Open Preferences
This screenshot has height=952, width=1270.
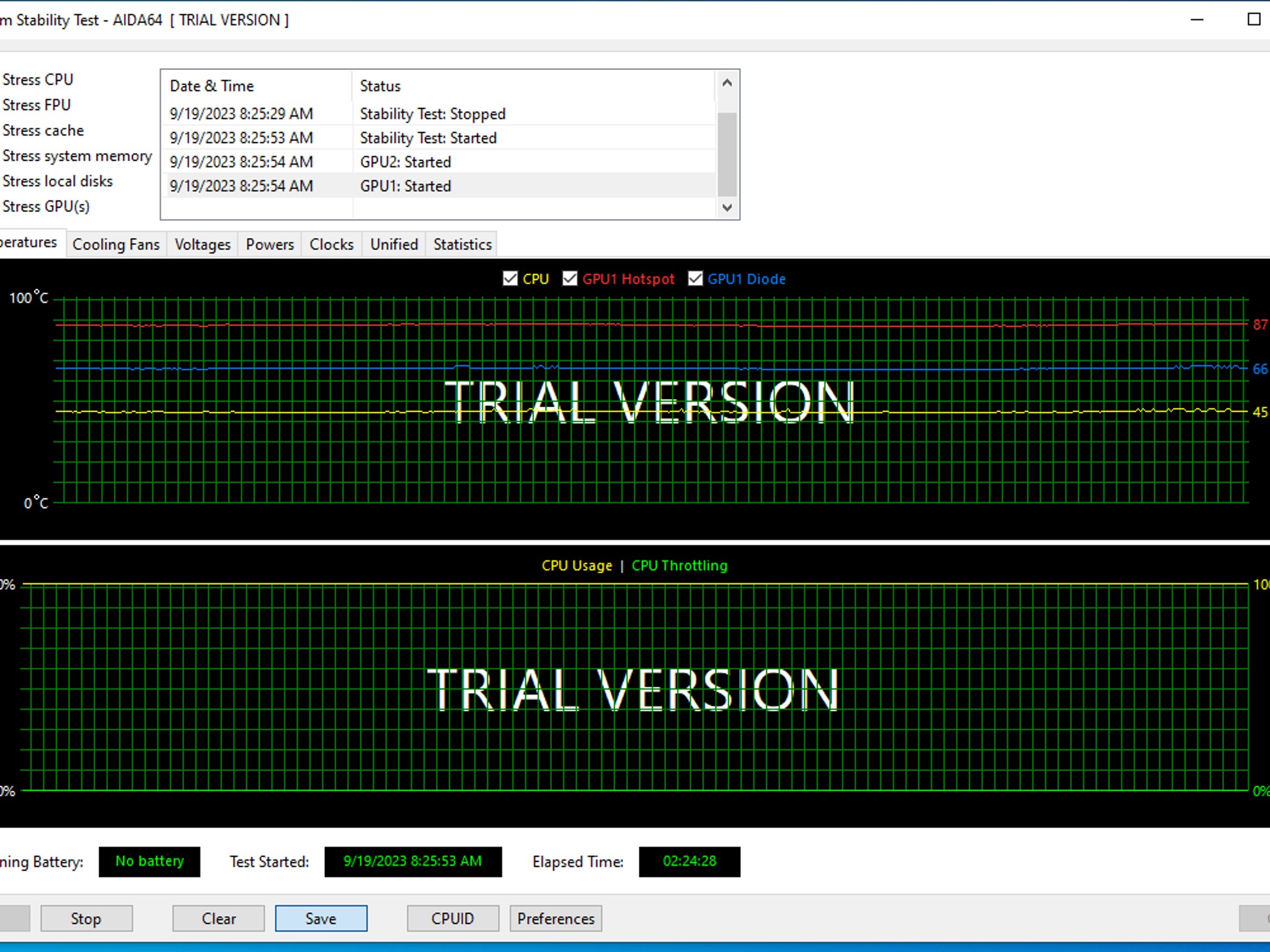tap(555, 918)
